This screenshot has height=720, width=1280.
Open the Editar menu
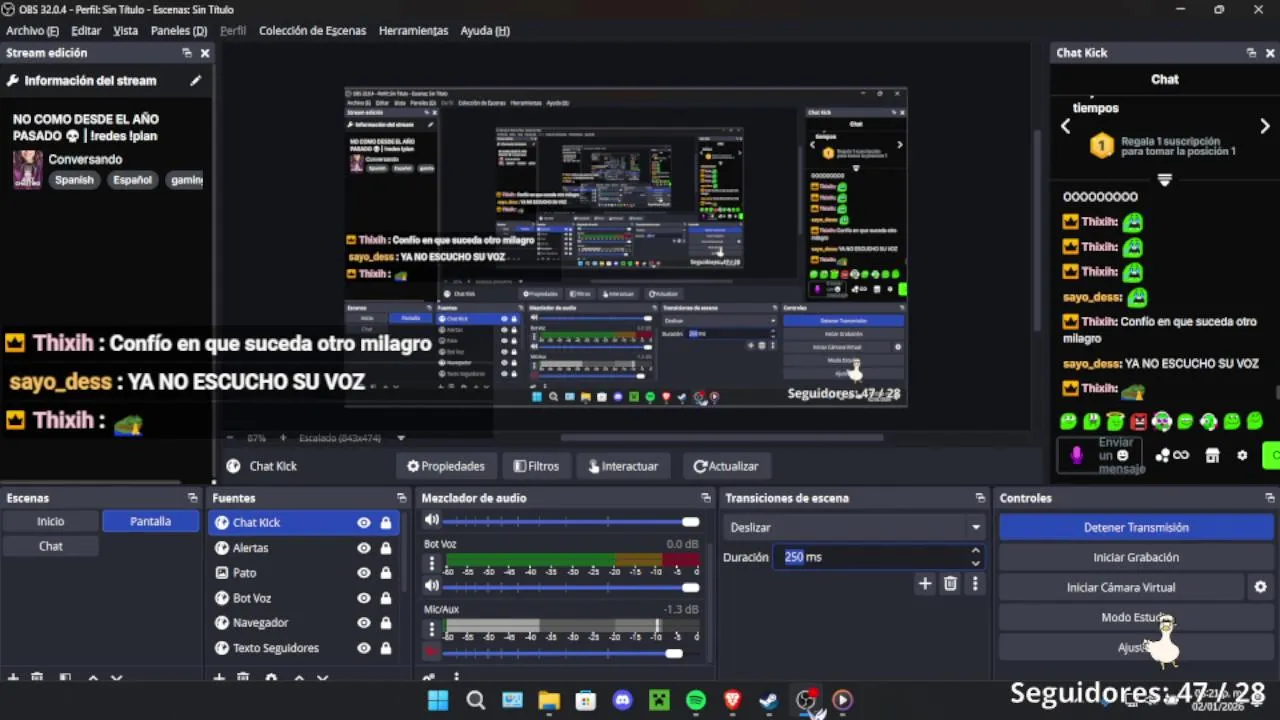(86, 31)
